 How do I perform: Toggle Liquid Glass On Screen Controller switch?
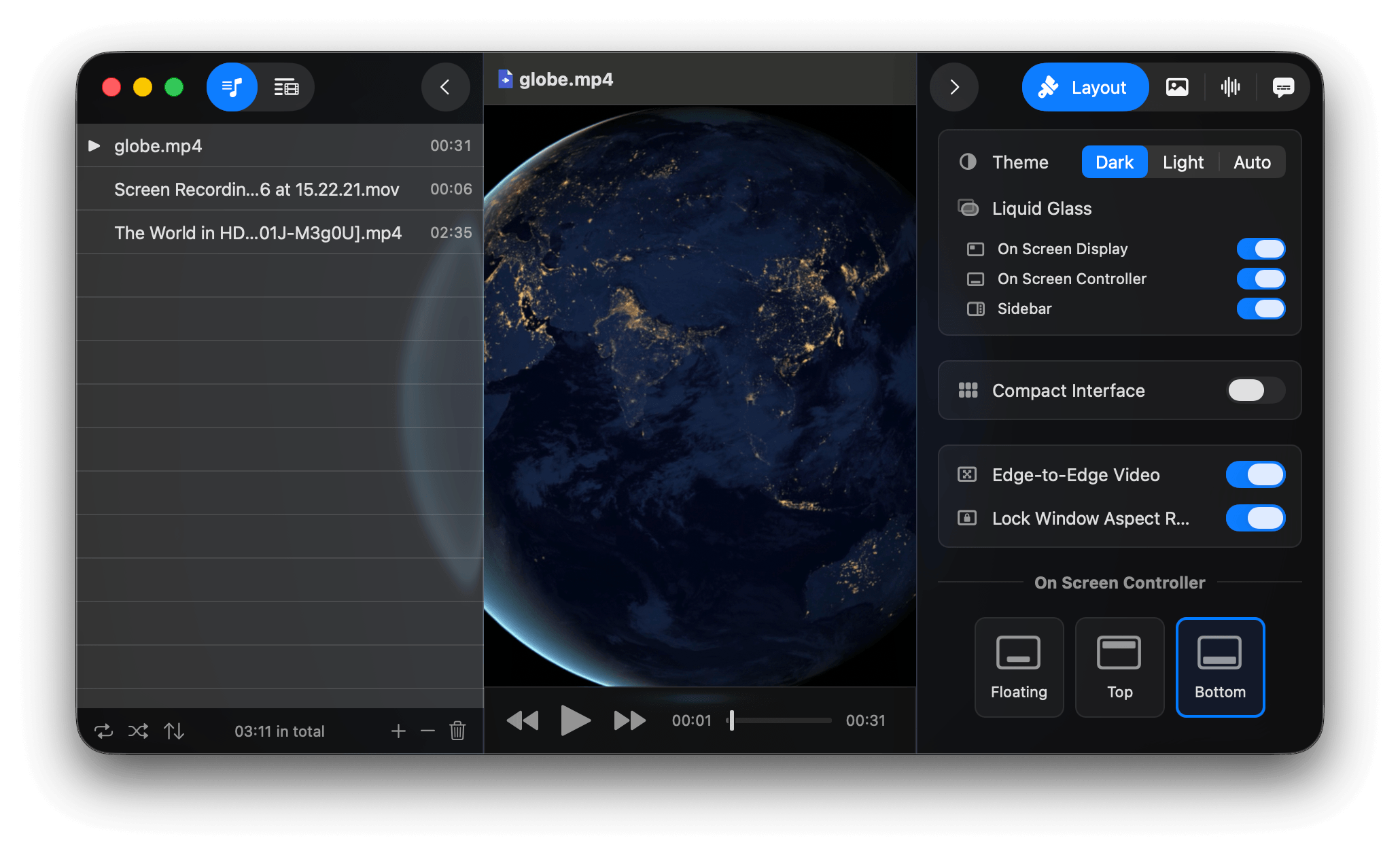click(1261, 279)
